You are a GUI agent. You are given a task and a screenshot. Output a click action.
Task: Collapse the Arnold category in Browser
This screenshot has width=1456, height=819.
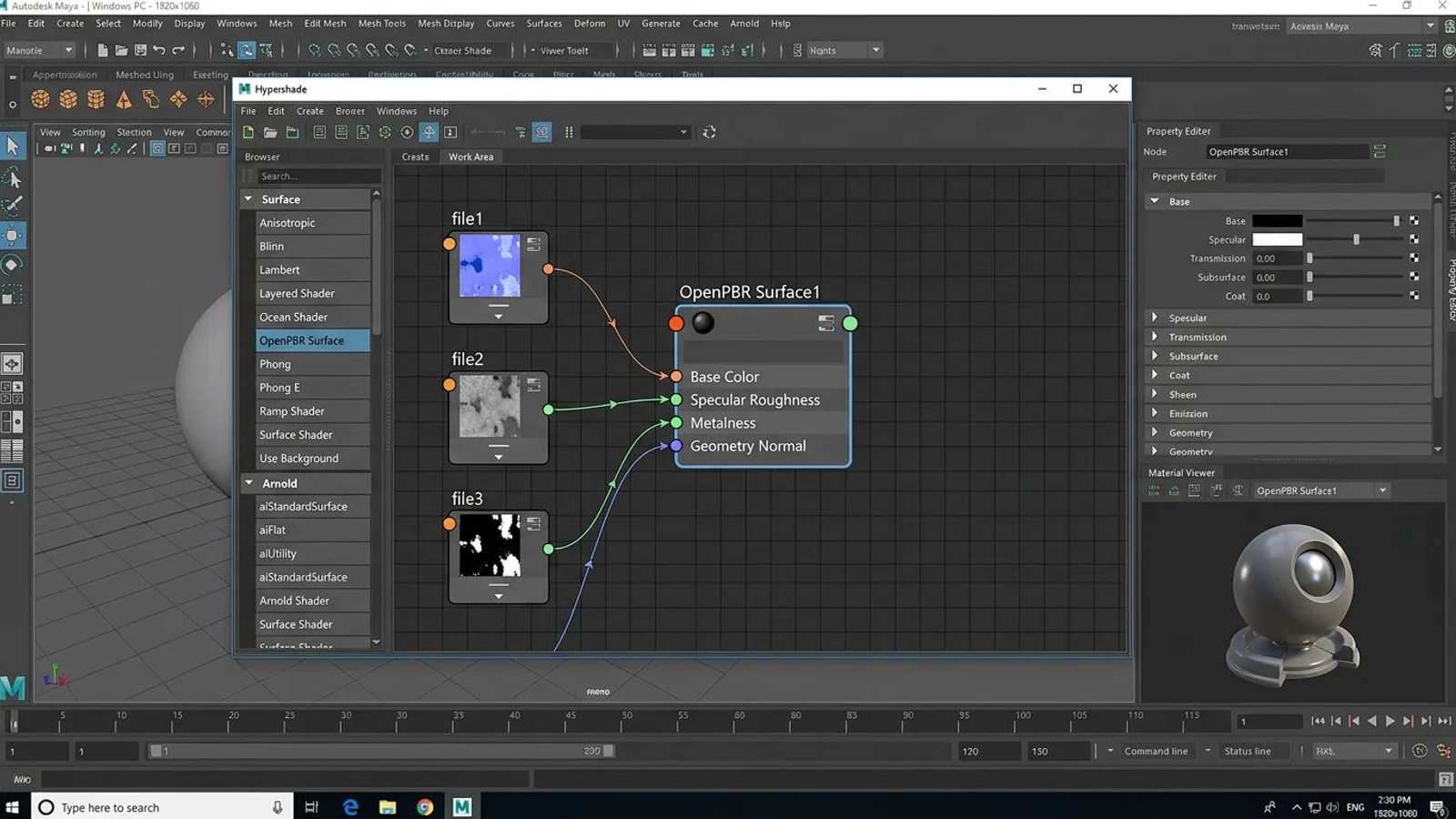click(248, 483)
